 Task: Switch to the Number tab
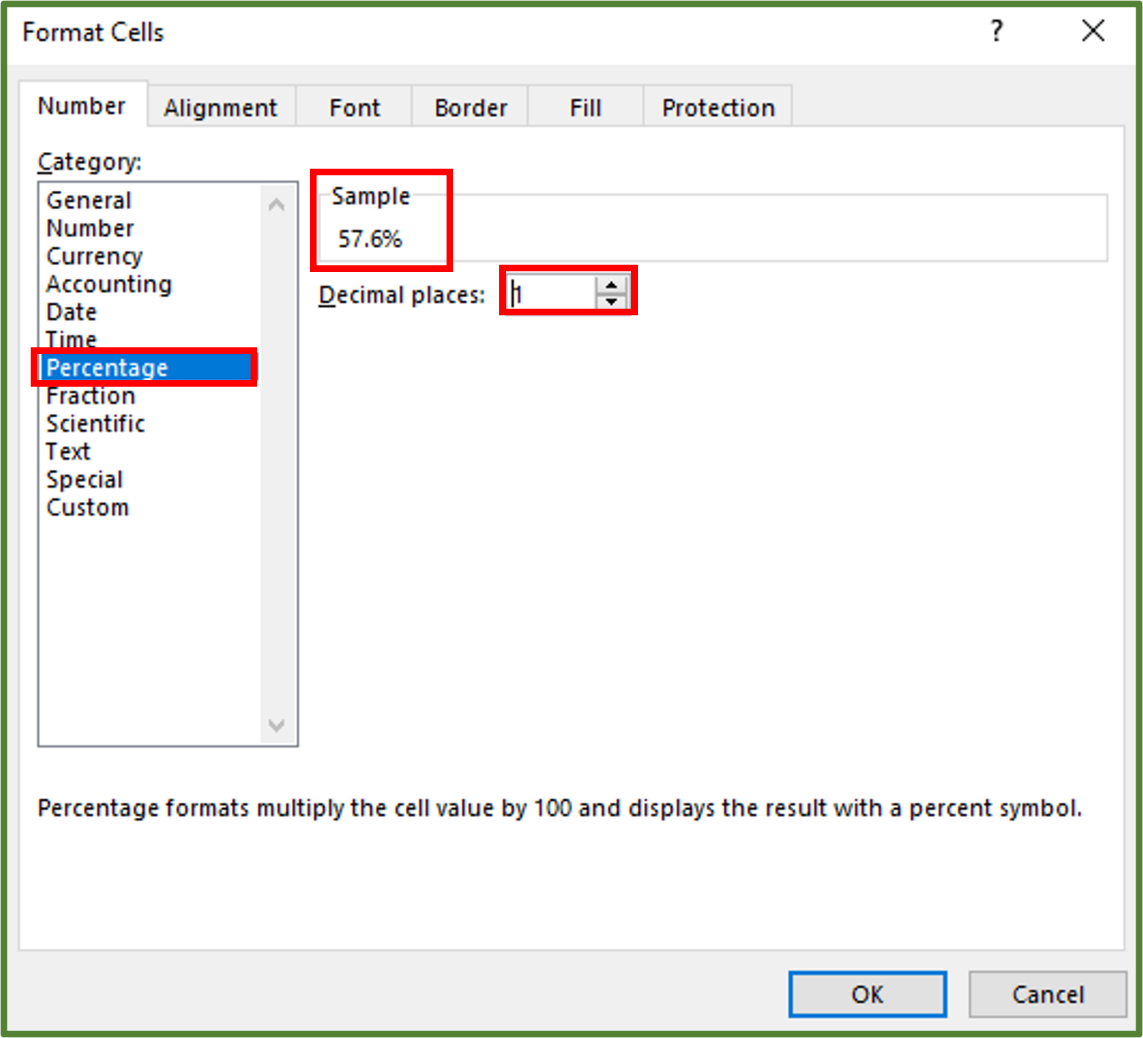click(x=83, y=105)
